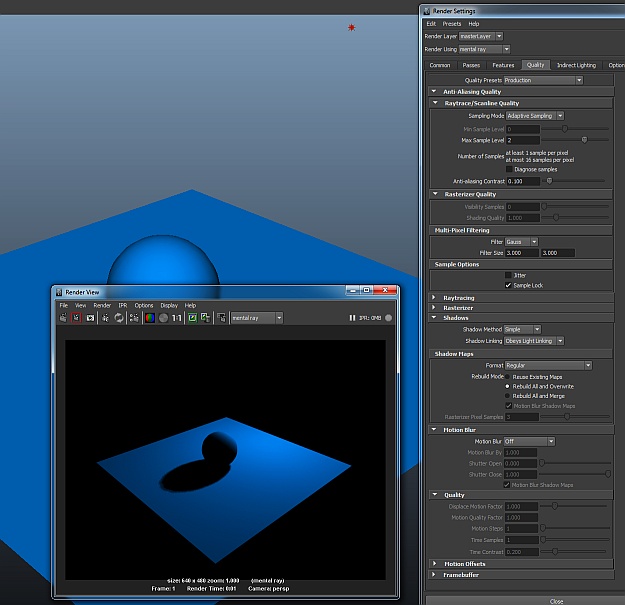The width and height of the screenshot is (625, 605).
Task: Pause IPR tuning with pause icon
Action: coord(352,318)
